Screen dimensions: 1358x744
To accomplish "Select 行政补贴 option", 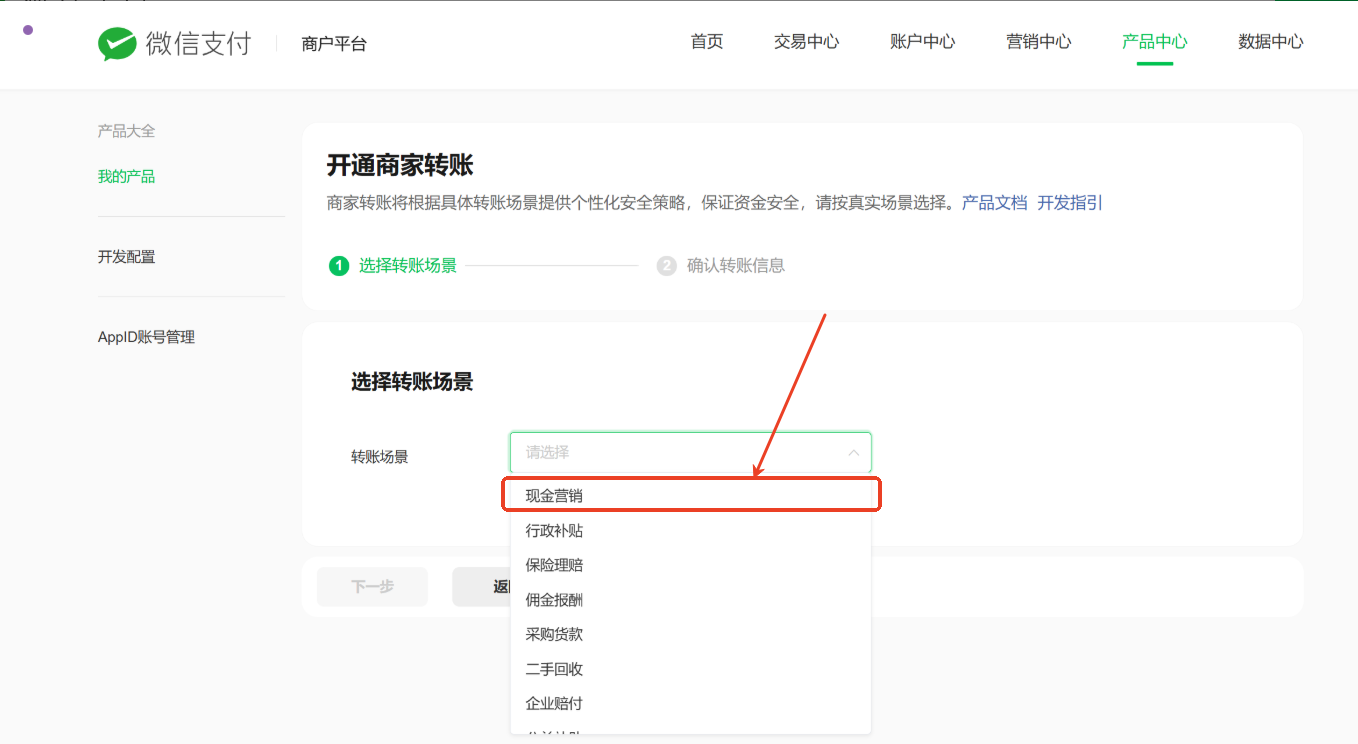I will tap(690, 530).
